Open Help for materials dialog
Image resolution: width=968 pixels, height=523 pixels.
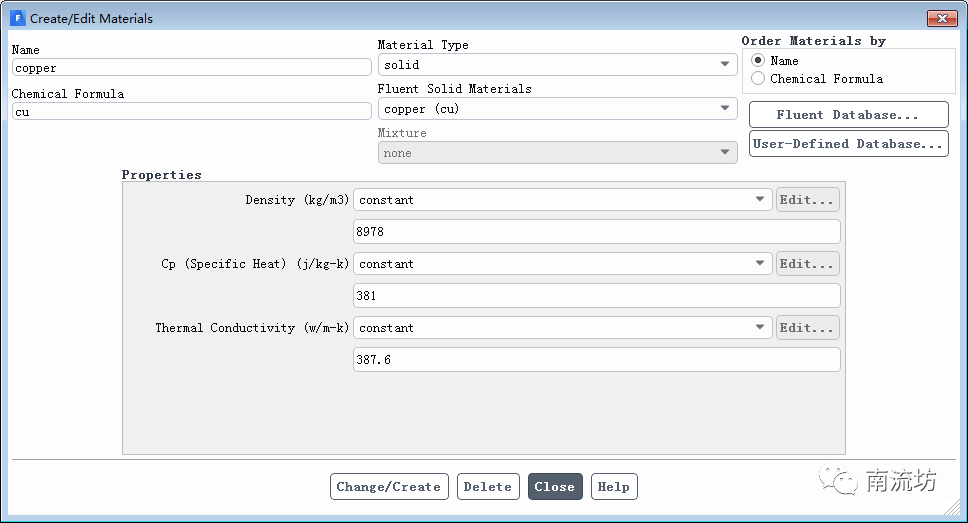[x=614, y=487]
